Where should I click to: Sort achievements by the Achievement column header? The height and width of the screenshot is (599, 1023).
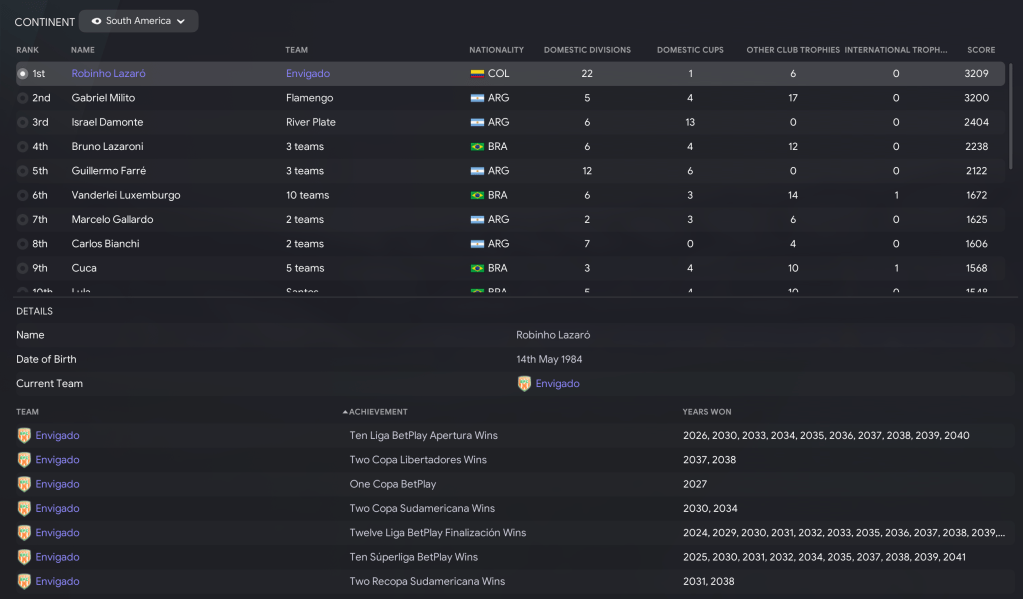click(378, 412)
